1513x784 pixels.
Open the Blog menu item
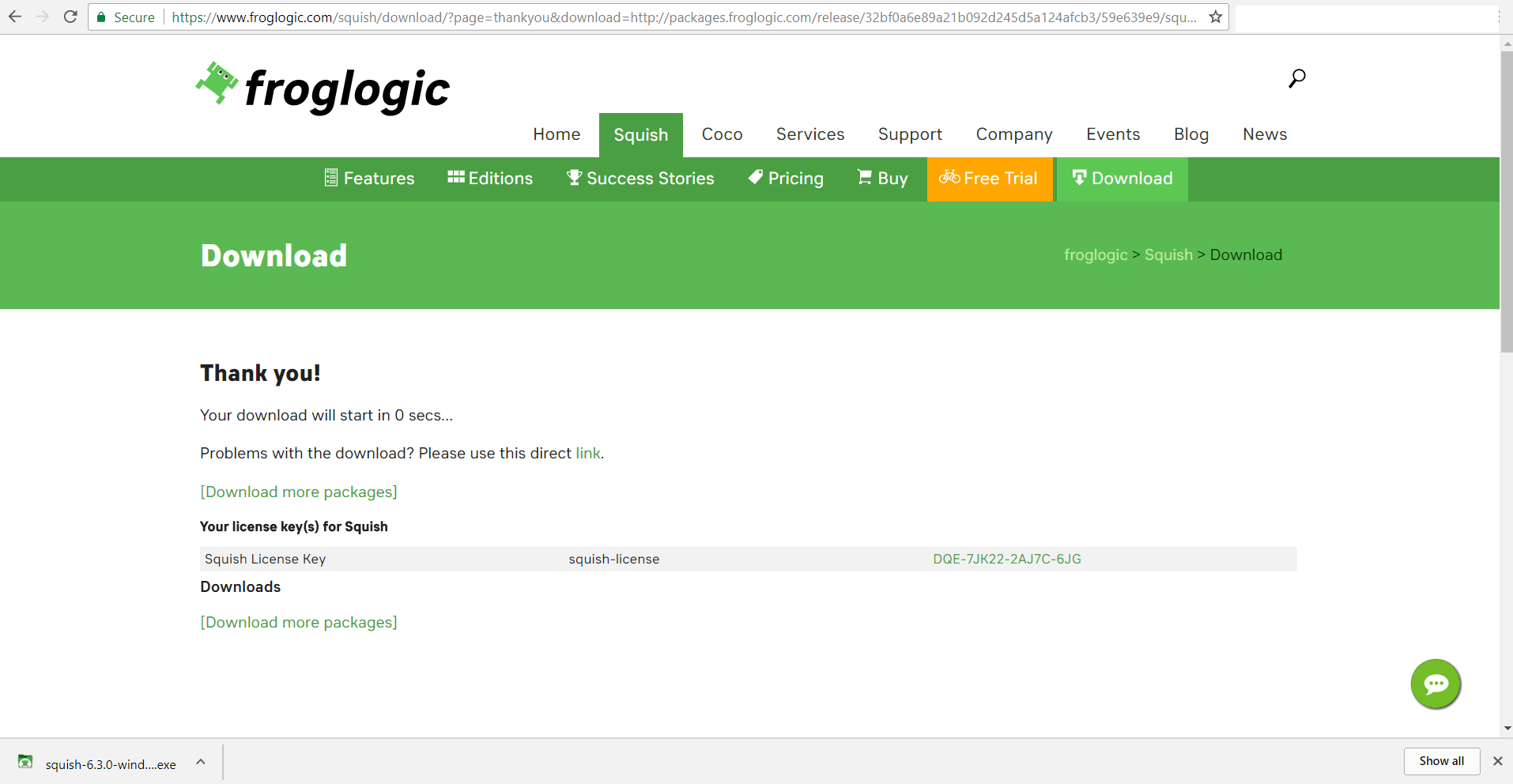point(1191,134)
